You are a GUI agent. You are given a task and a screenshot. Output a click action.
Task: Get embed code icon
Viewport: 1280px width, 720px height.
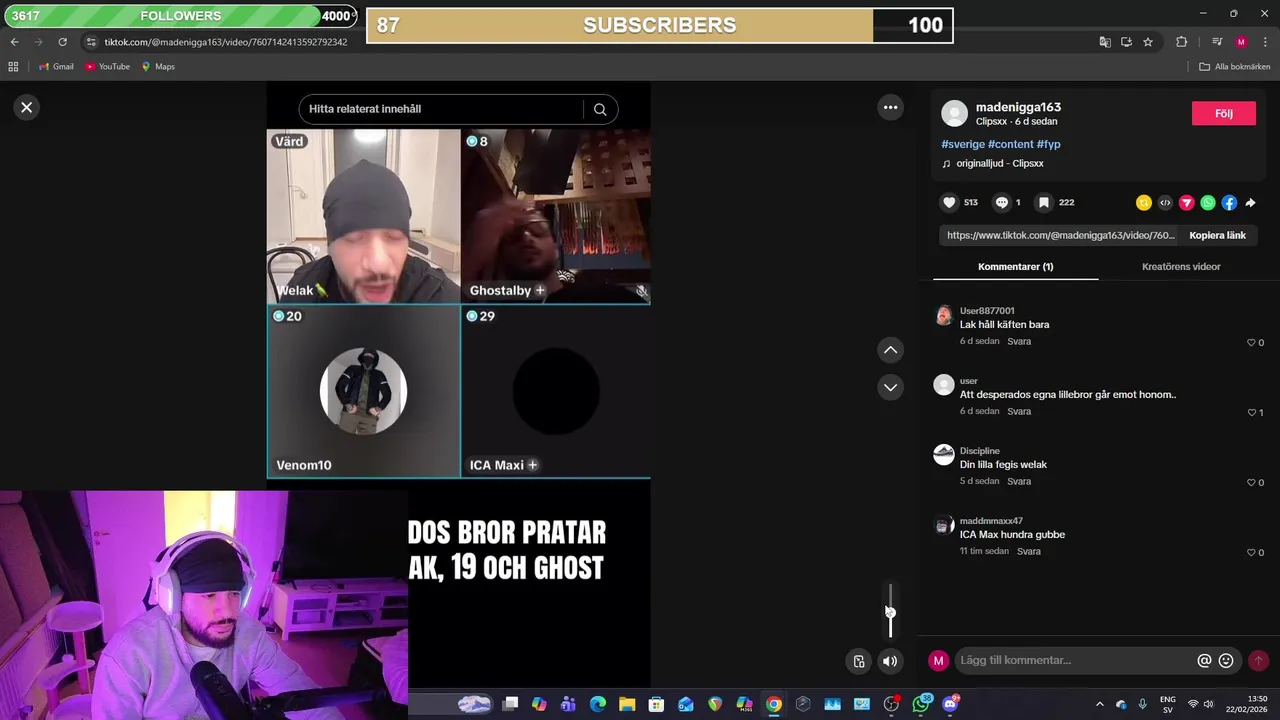click(1165, 203)
